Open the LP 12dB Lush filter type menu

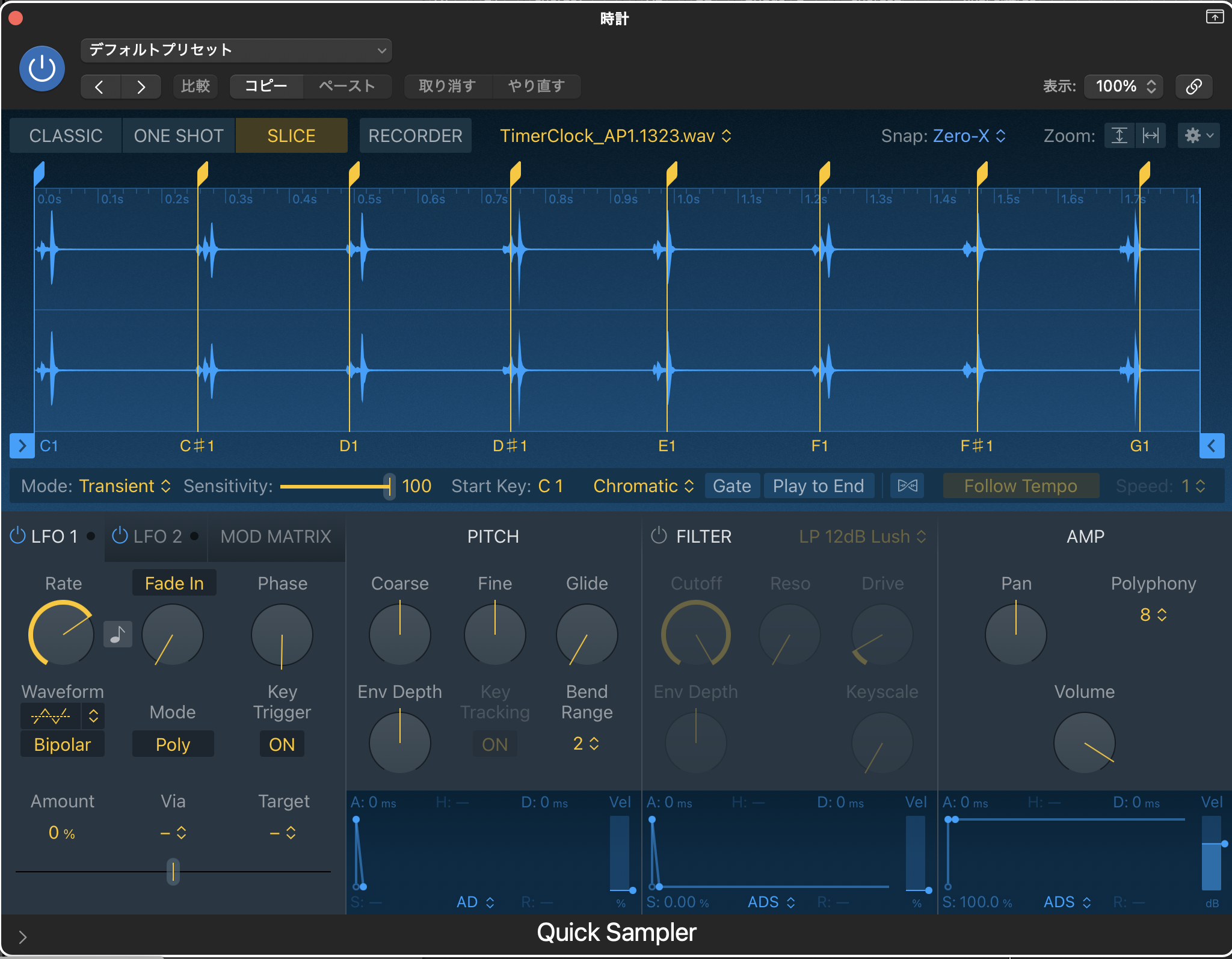(x=863, y=536)
